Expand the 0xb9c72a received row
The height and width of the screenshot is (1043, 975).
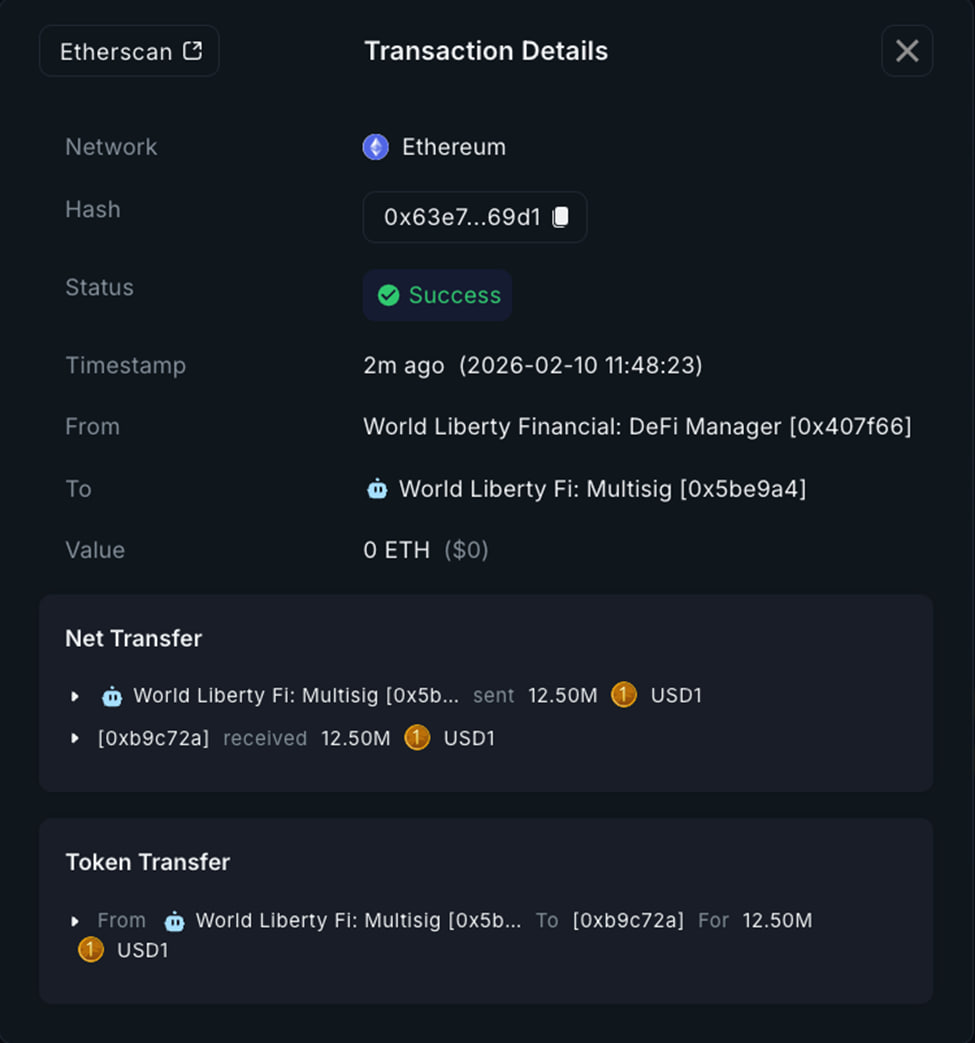coord(75,739)
